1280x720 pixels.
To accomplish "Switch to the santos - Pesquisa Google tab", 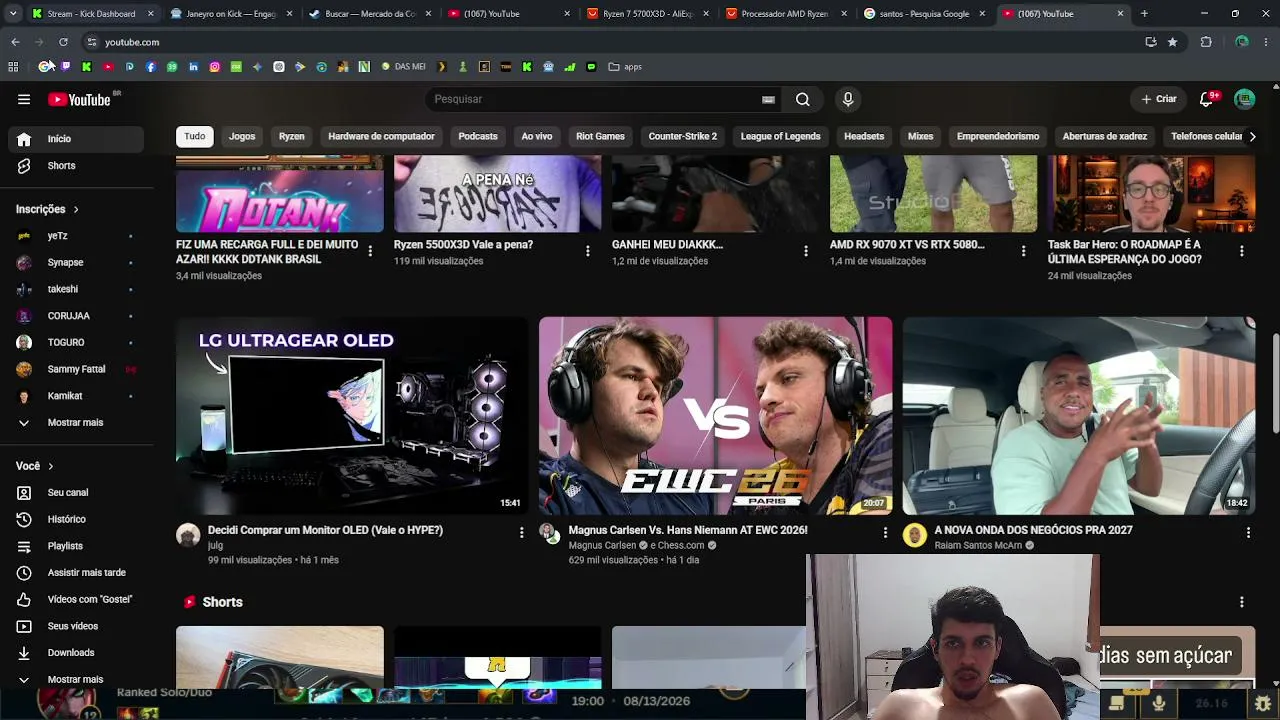I will pos(924,14).
